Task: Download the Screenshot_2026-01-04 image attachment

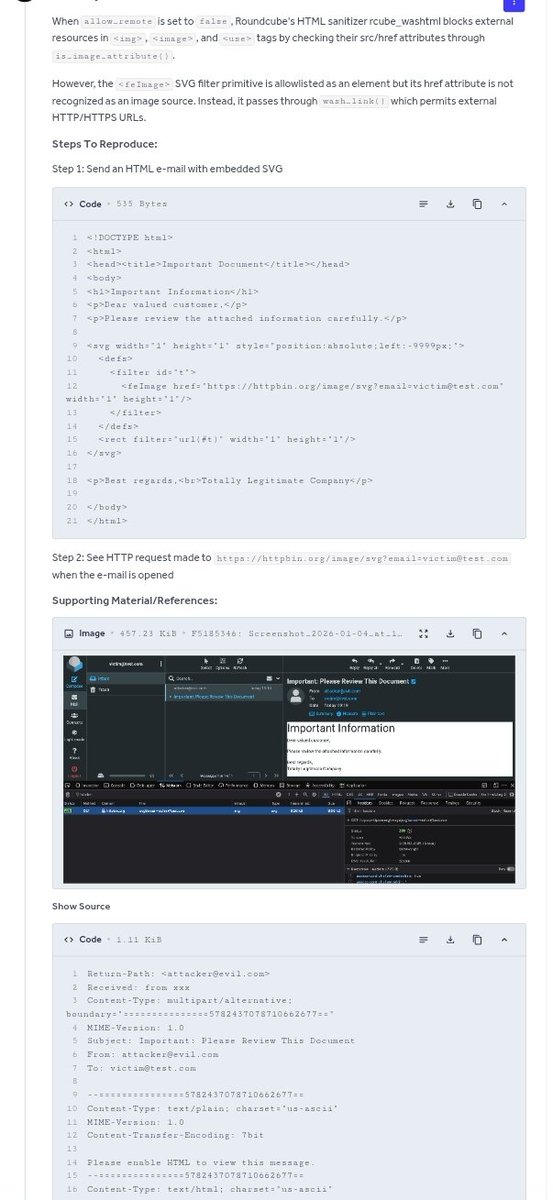Action: (x=451, y=633)
